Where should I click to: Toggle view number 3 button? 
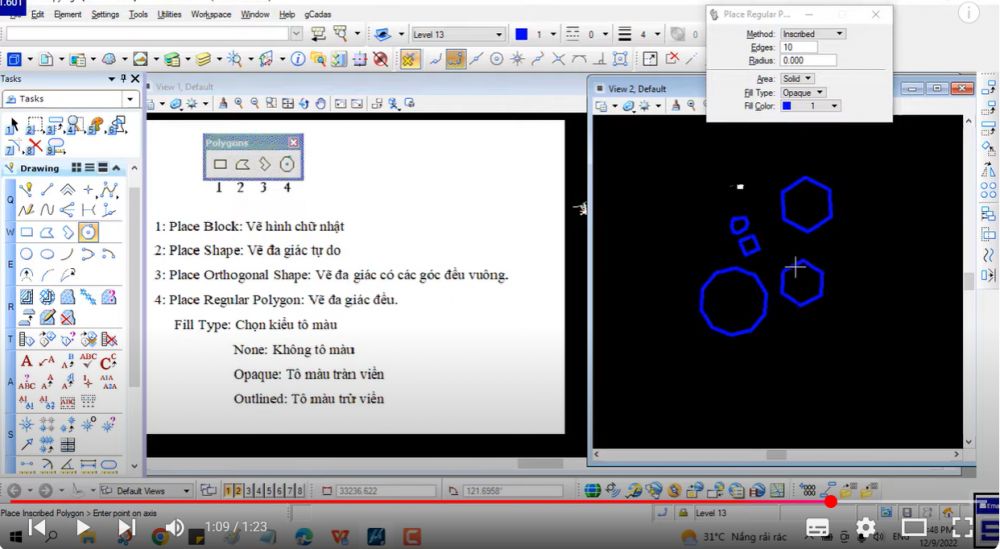click(249, 491)
